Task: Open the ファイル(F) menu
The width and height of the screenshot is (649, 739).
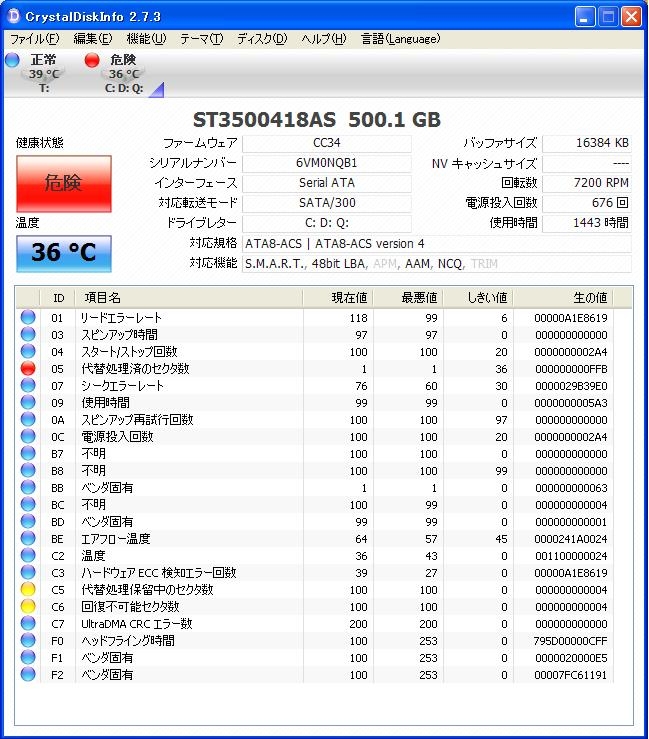Action: (x=35, y=39)
